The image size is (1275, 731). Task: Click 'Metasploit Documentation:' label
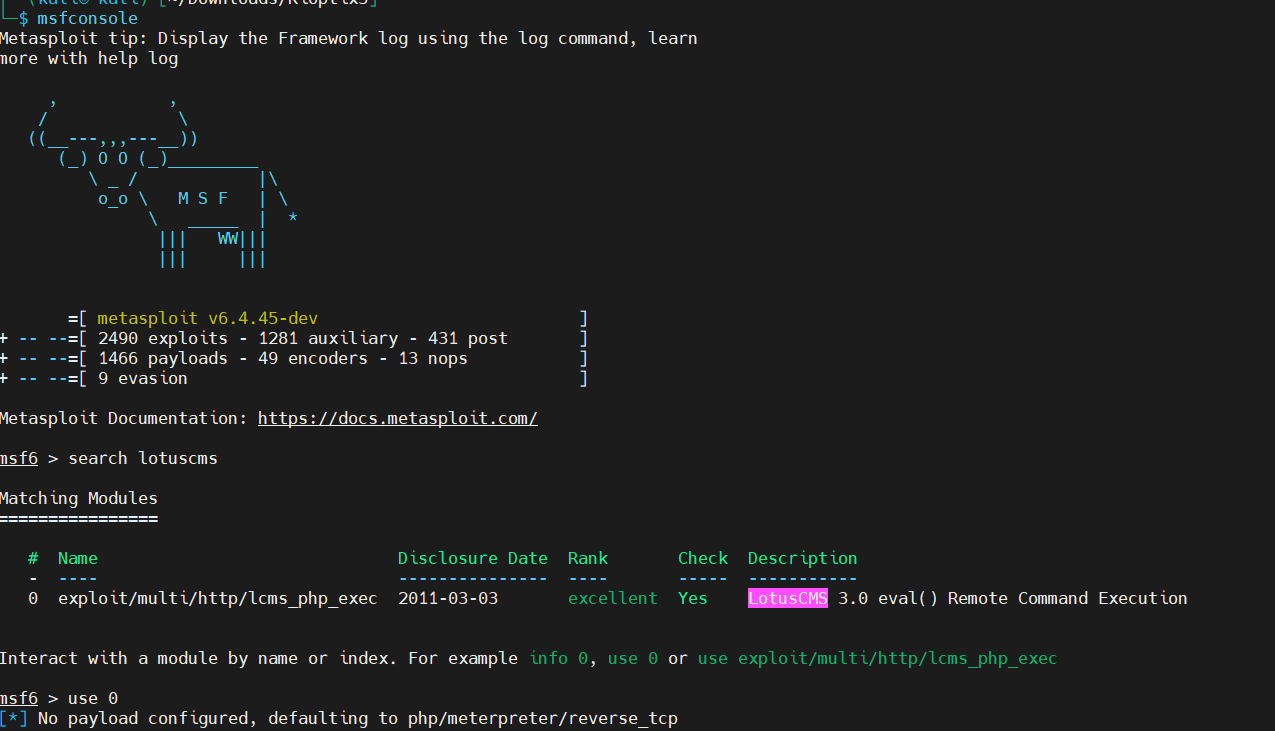tap(124, 418)
